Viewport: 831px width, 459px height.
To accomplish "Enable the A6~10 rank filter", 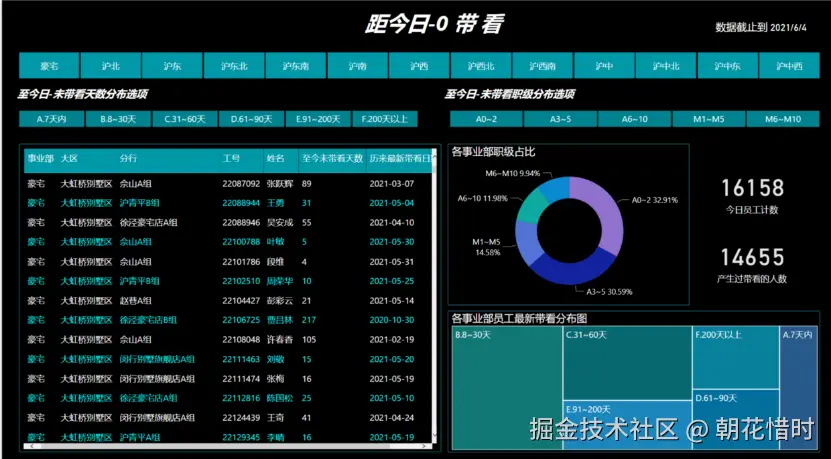I will coord(634,119).
